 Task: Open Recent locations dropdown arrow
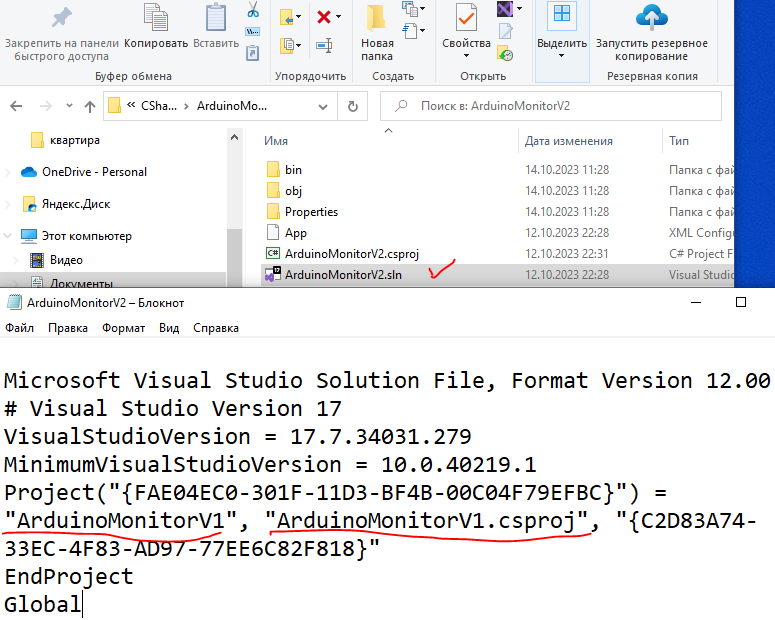[x=69, y=105]
